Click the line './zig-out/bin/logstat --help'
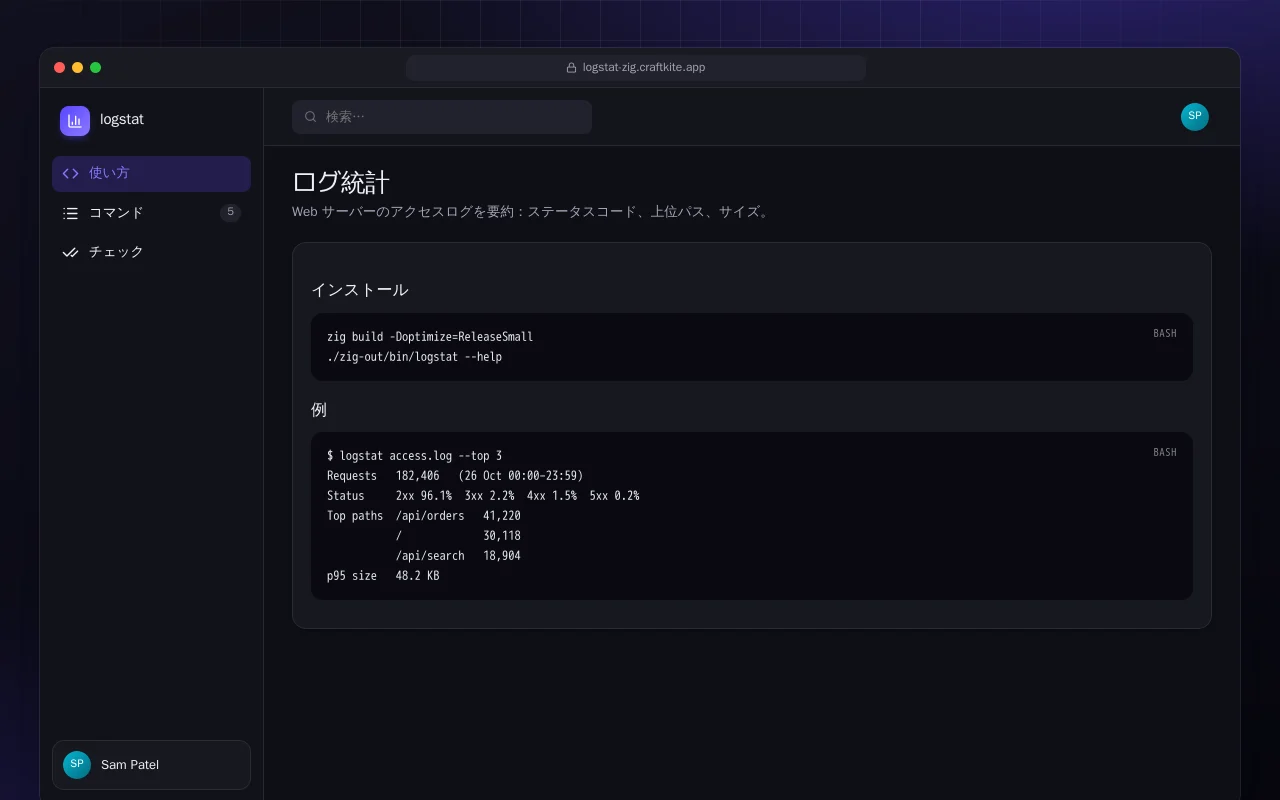The width and height of the screenshot is (1280, 800). click(415, 357)
